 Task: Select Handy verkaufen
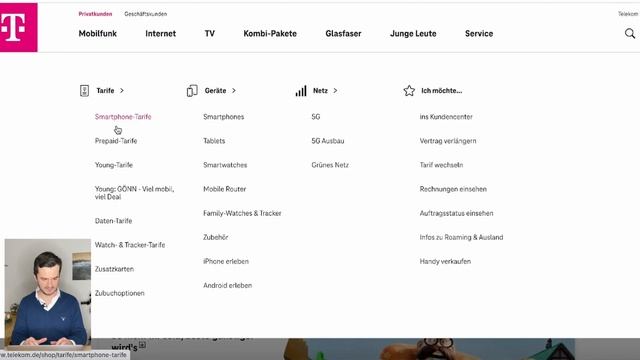(445, 261)
